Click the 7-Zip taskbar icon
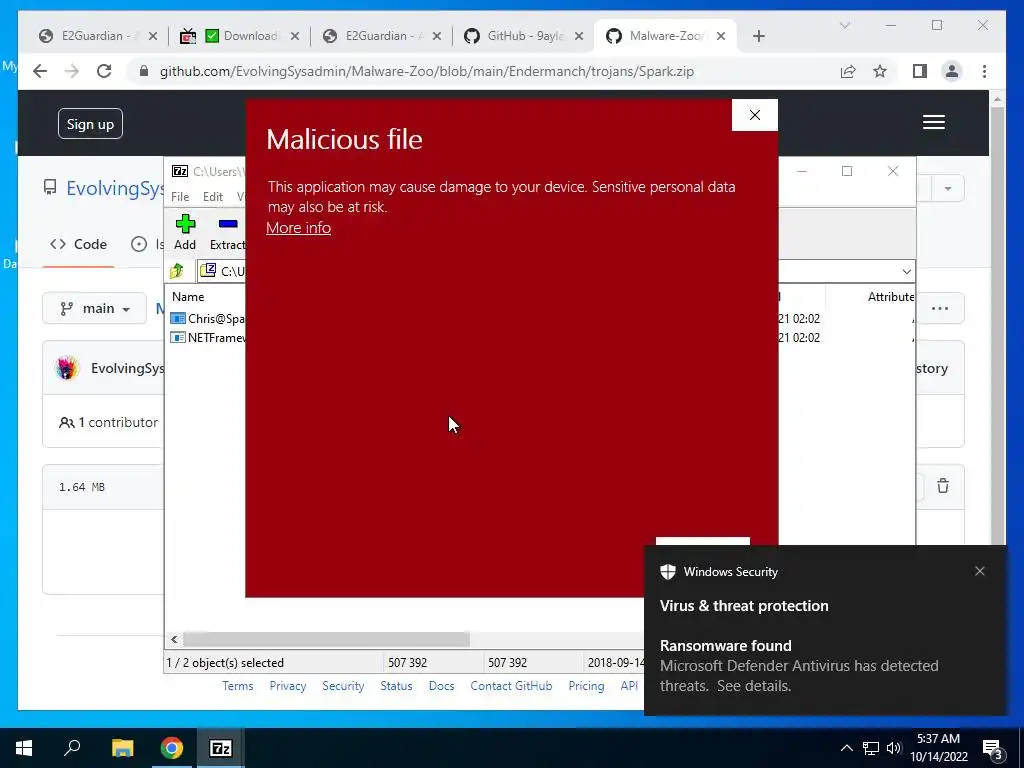Viewport: 1024px width, 768px height. (x=221, y=748)
